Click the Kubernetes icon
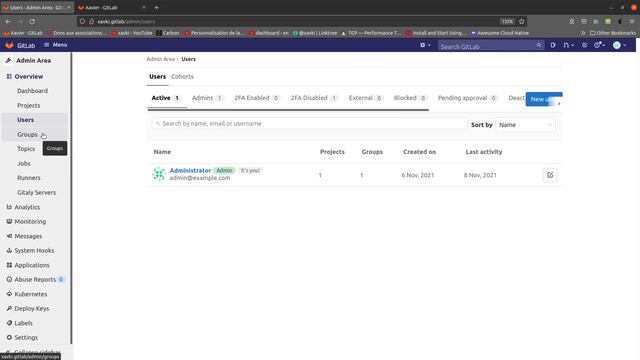Viewport: 640px width, 360px height. pos(9,294)
